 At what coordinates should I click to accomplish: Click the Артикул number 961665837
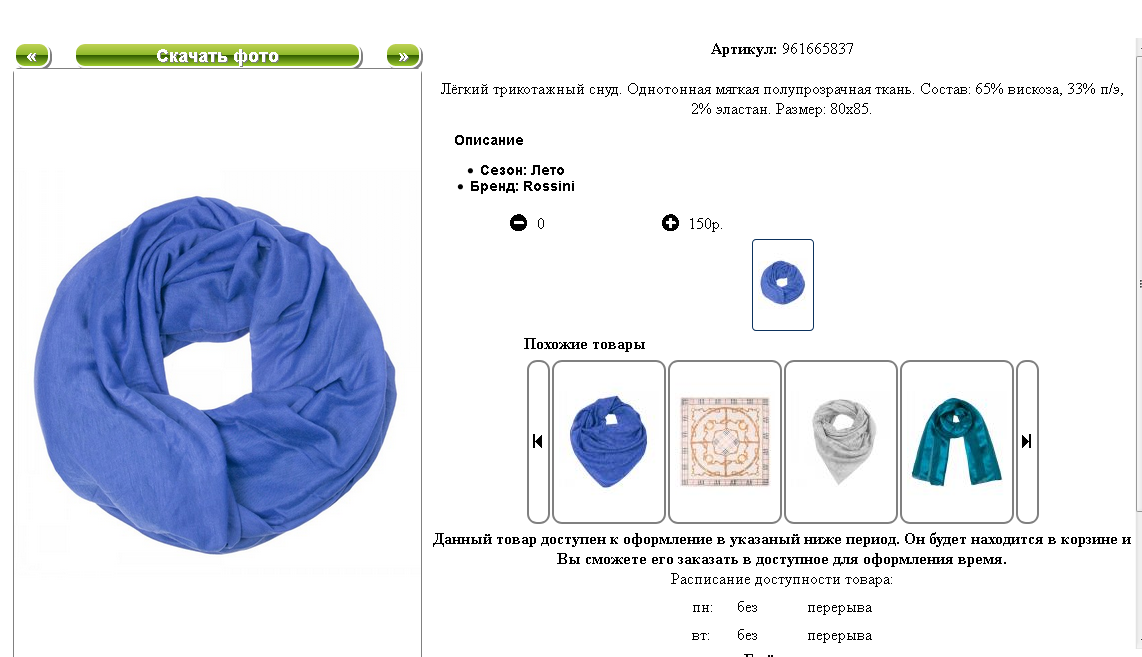pos(817,49)
